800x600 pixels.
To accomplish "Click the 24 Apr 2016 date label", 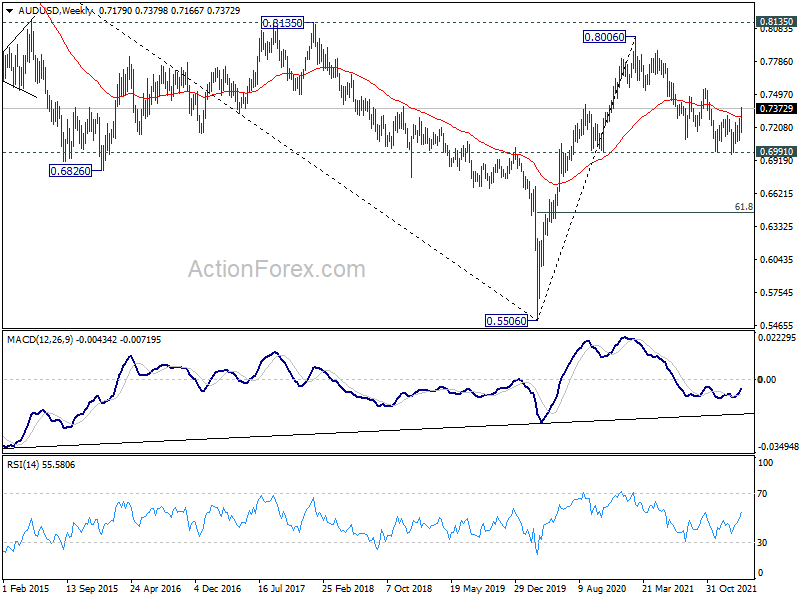I will pos(156,588).
